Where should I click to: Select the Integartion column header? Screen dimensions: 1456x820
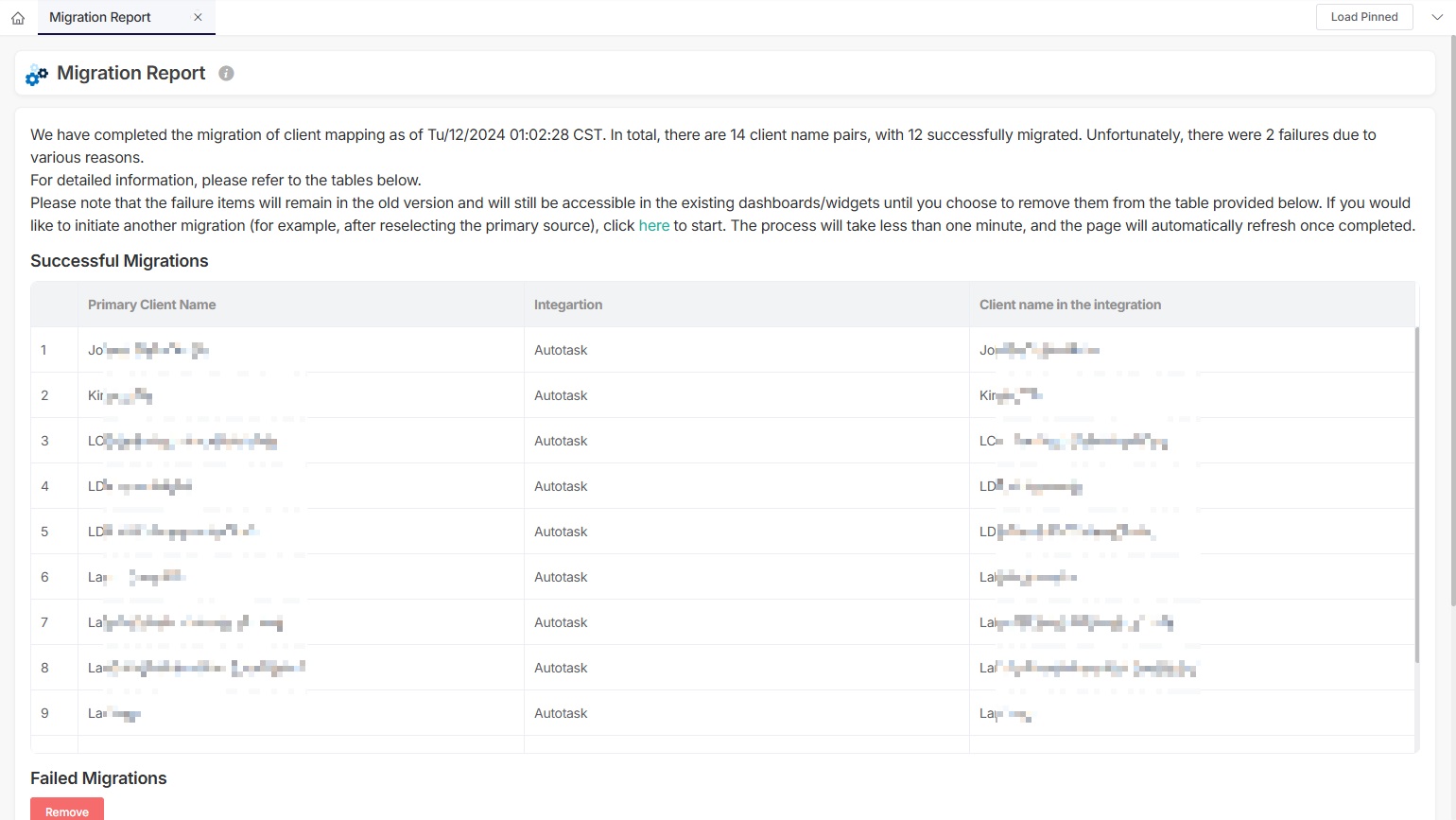tap(567, 305)
